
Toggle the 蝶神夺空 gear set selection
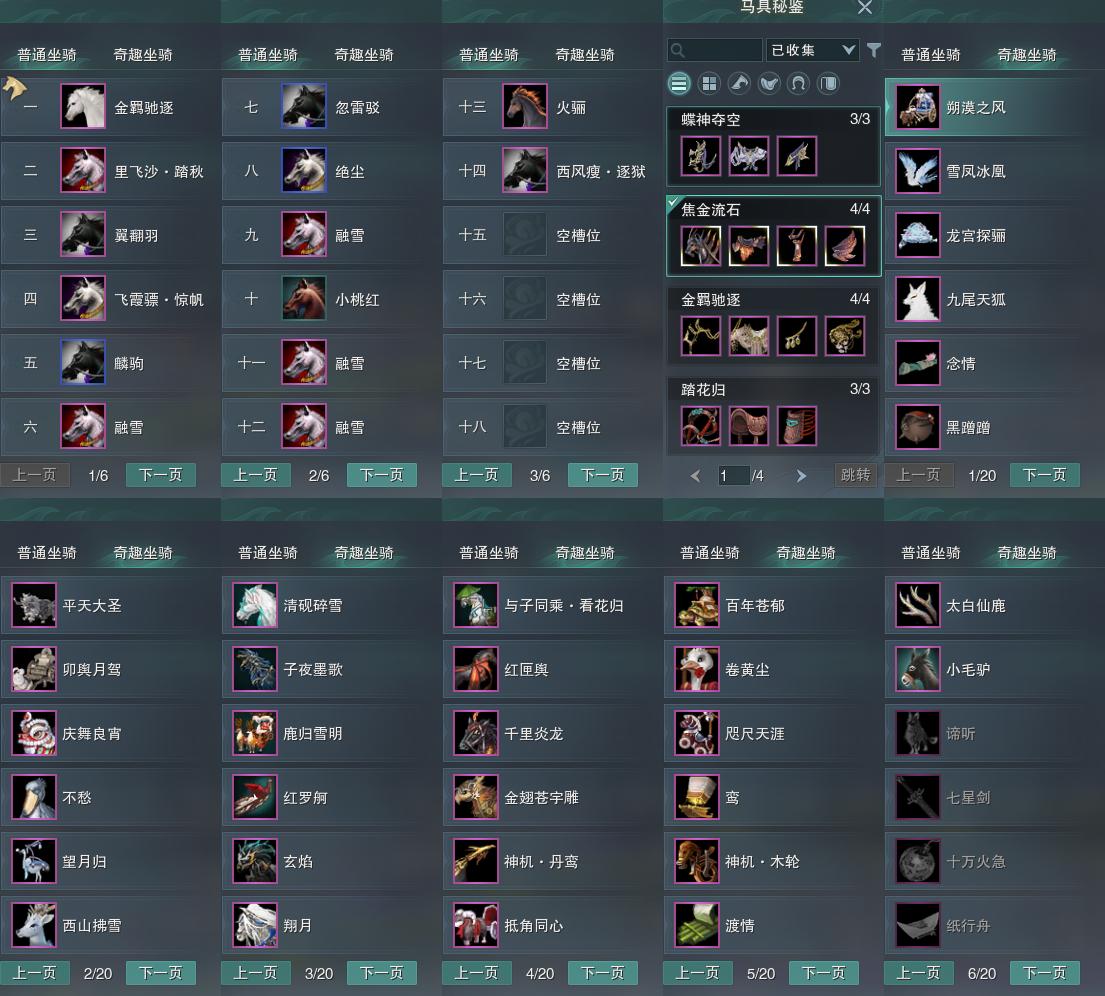[x=774, y=146]
